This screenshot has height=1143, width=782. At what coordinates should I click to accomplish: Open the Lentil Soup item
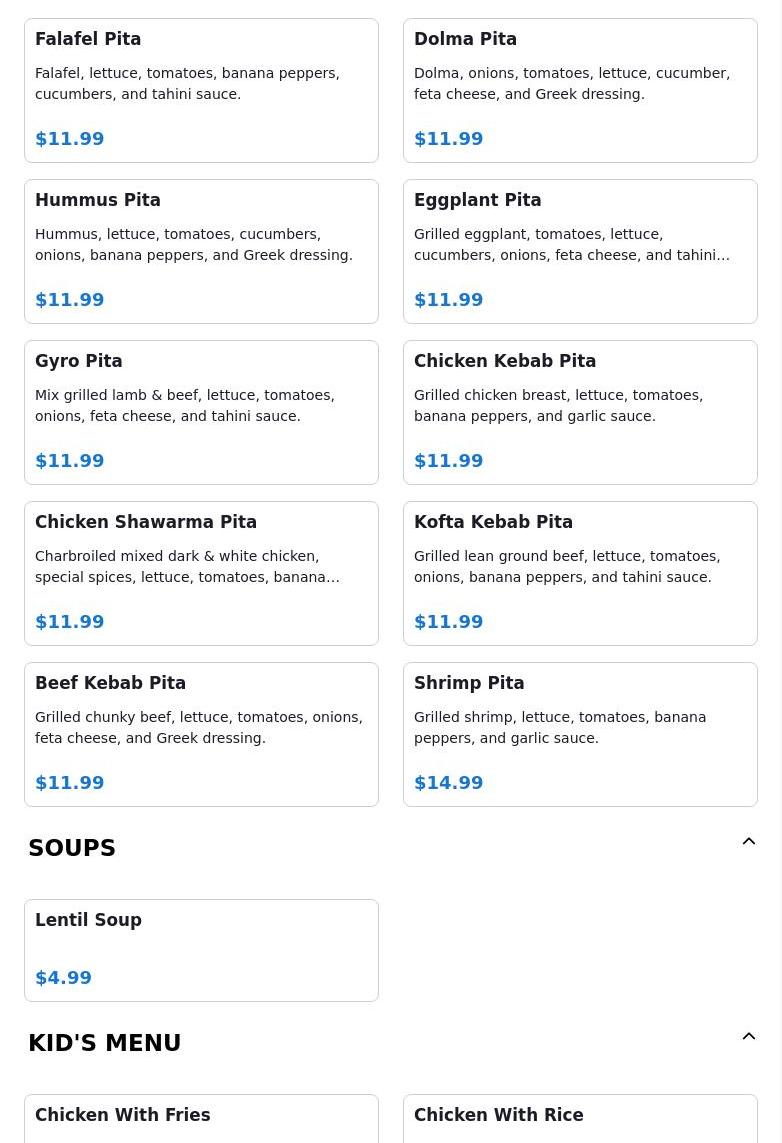(x=201, y=950)
